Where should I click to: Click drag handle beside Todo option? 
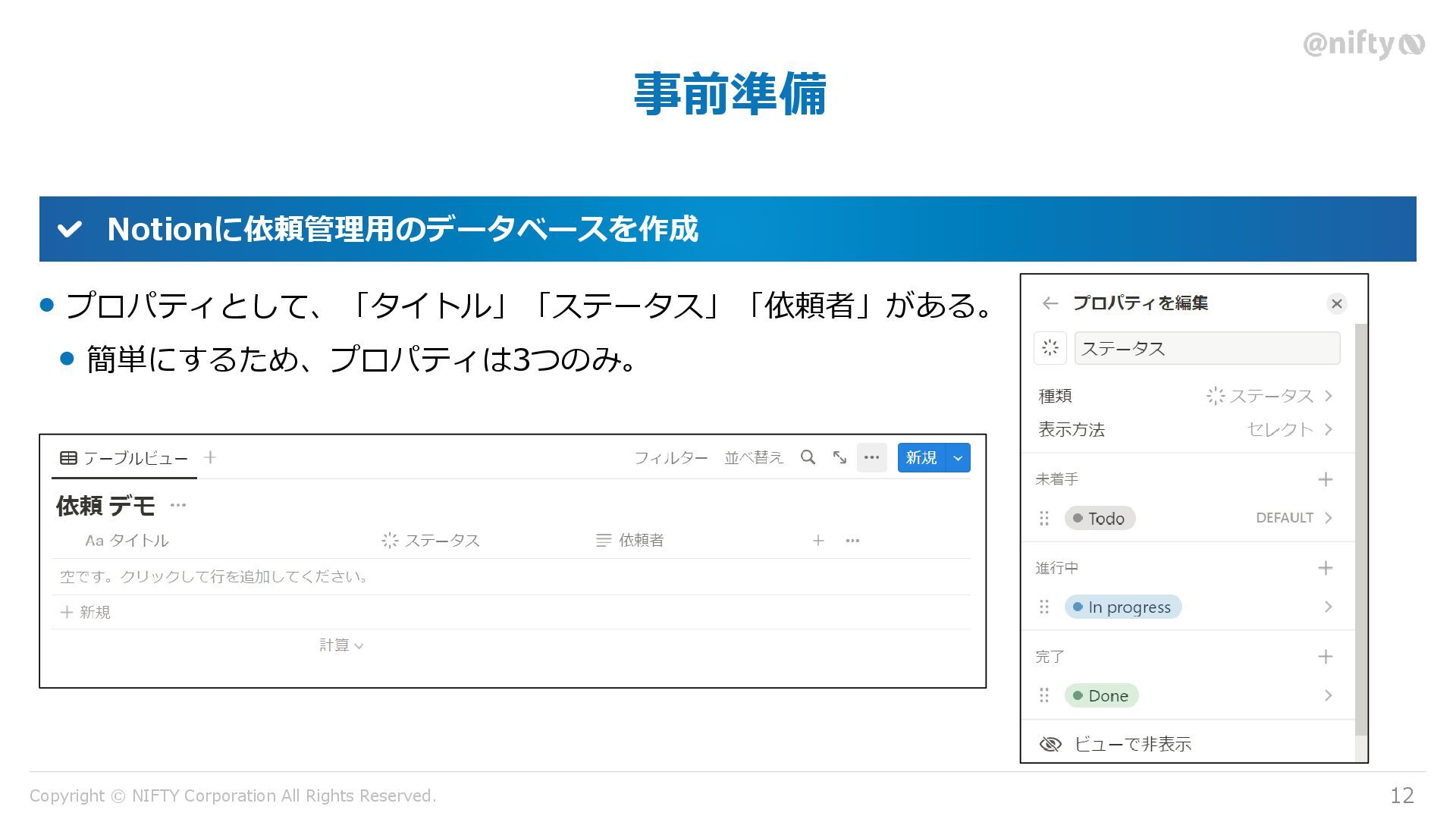1044,518
